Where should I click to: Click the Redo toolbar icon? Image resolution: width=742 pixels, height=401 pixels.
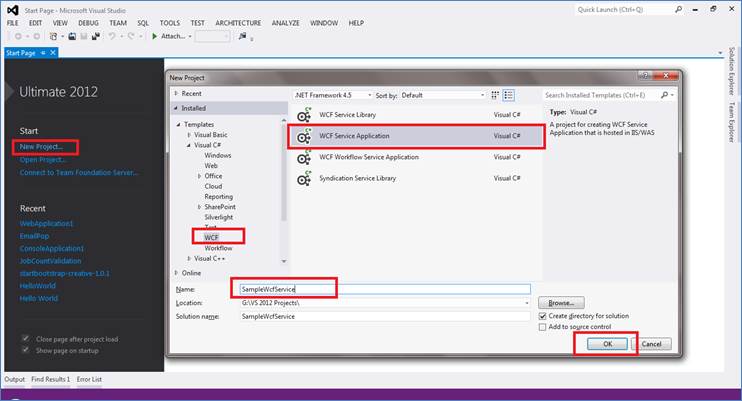coord(131,36)
